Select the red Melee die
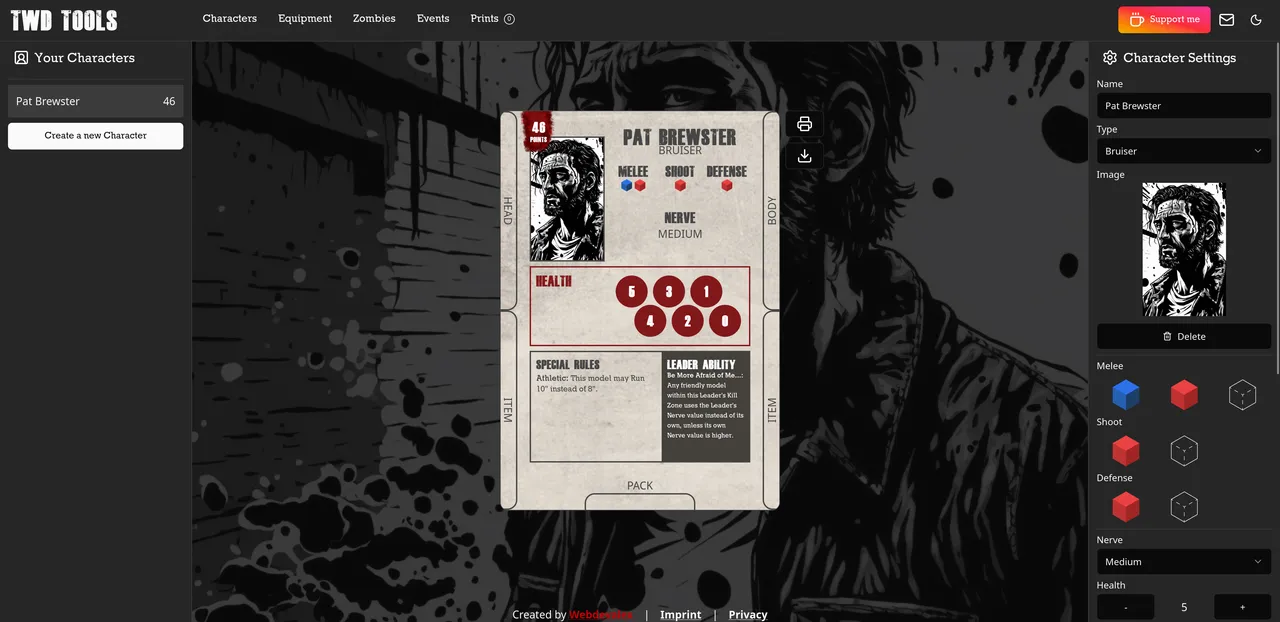1280x622 pixels. click(x=1184, y=394)
